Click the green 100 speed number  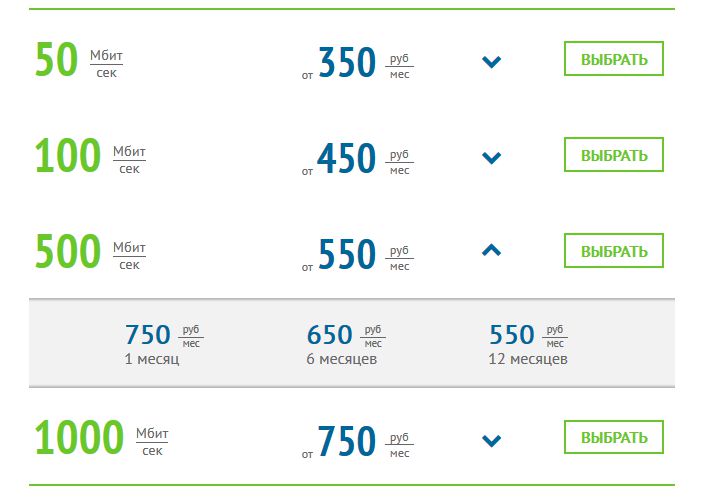68,155
